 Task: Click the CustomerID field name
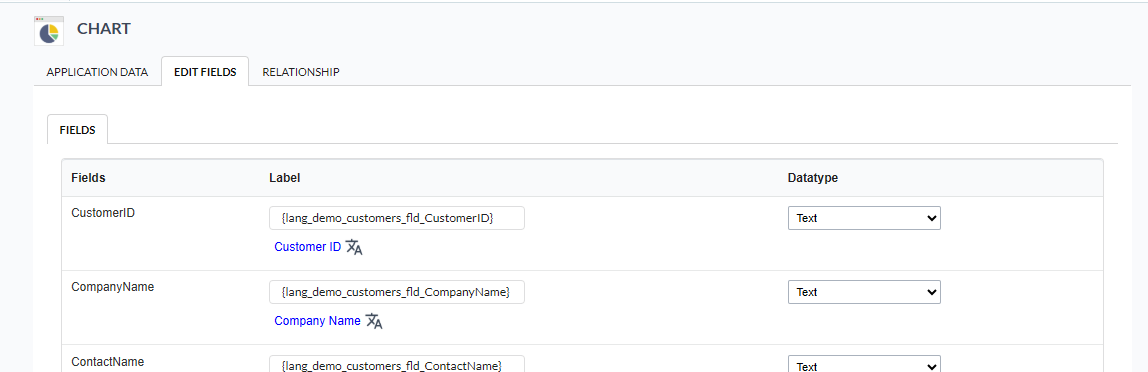click(103, 213)
